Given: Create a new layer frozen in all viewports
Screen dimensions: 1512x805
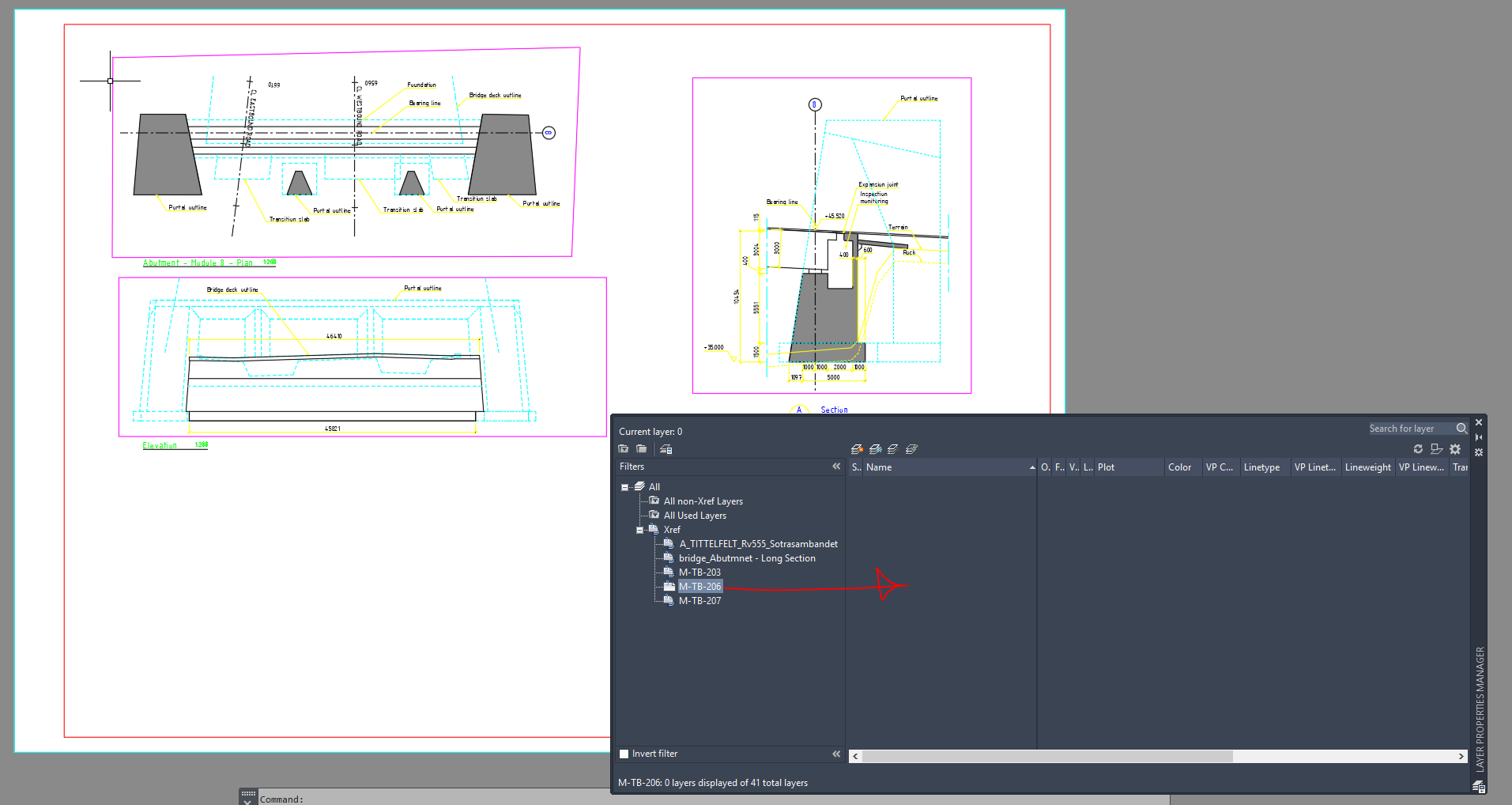Looking at the screenshot, I should [x=875, y=448].
